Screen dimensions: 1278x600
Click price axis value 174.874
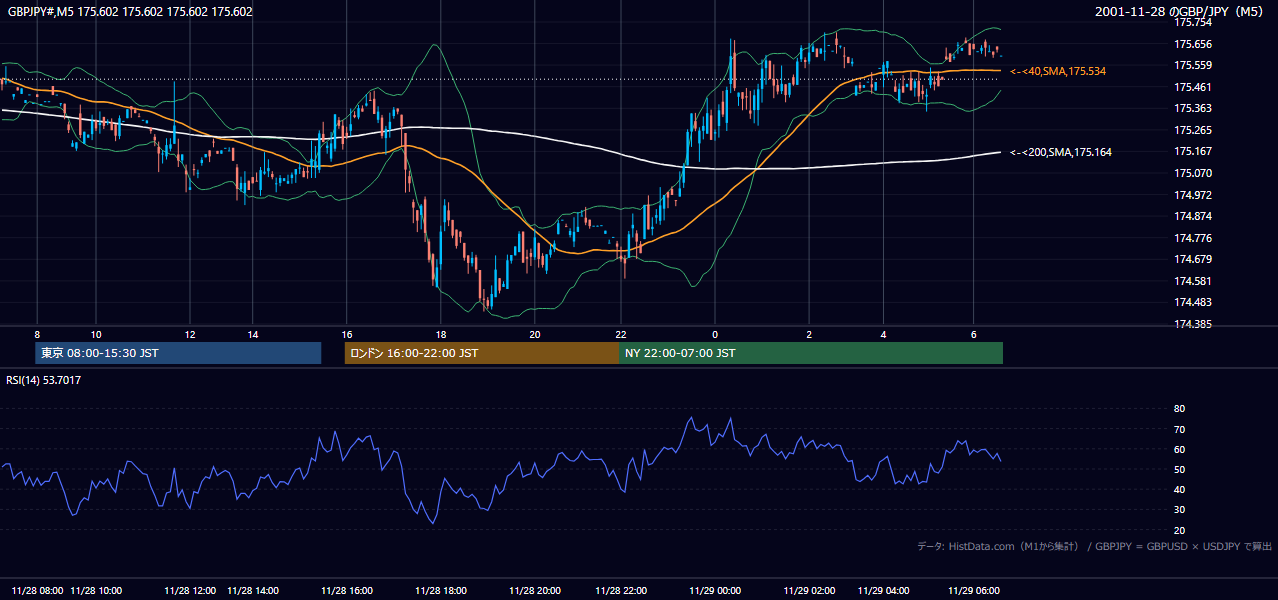(x=1192, y=216)
